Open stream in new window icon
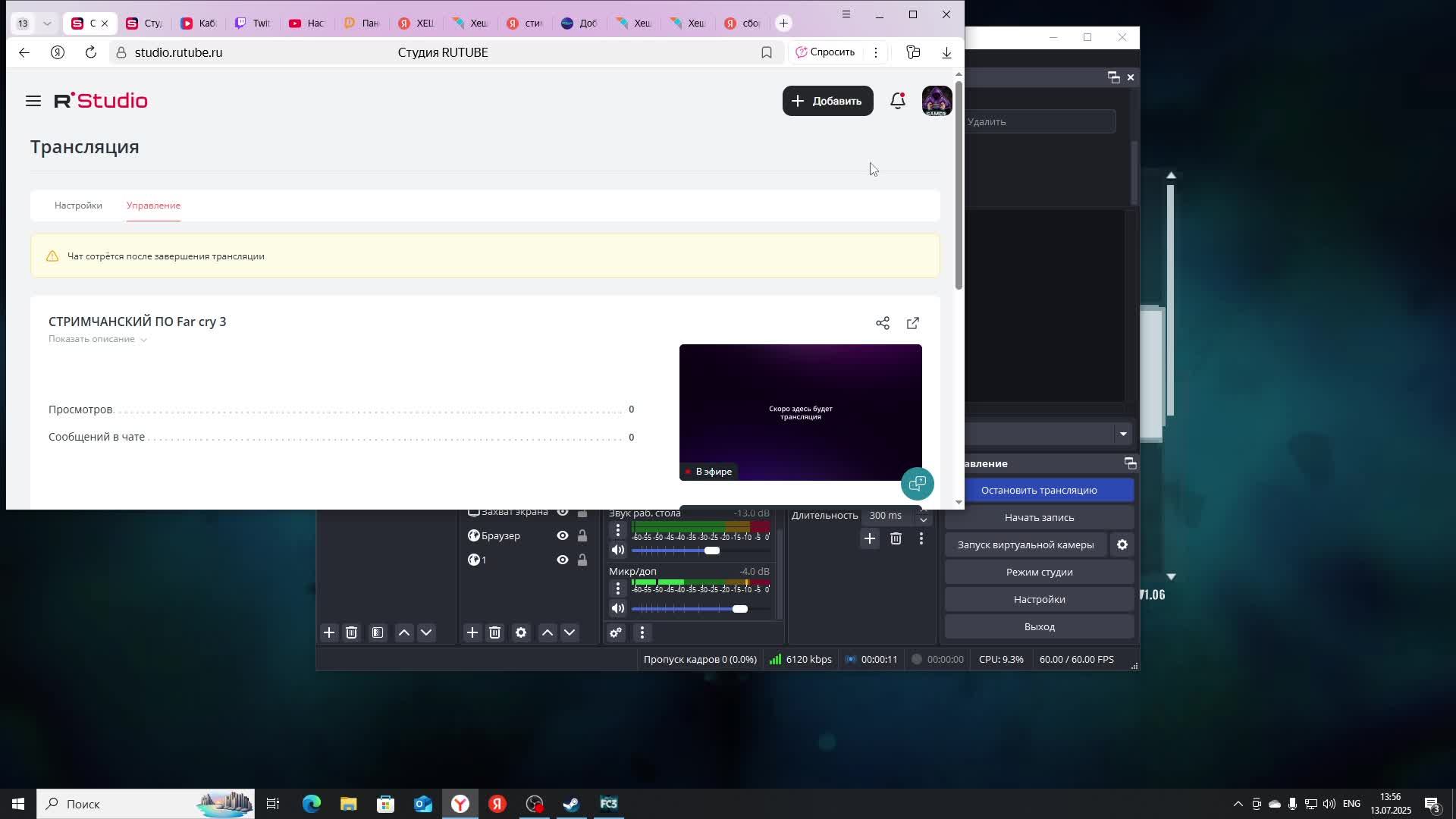Viewport: 1456px width, 819px height. (x=913, y=323)
